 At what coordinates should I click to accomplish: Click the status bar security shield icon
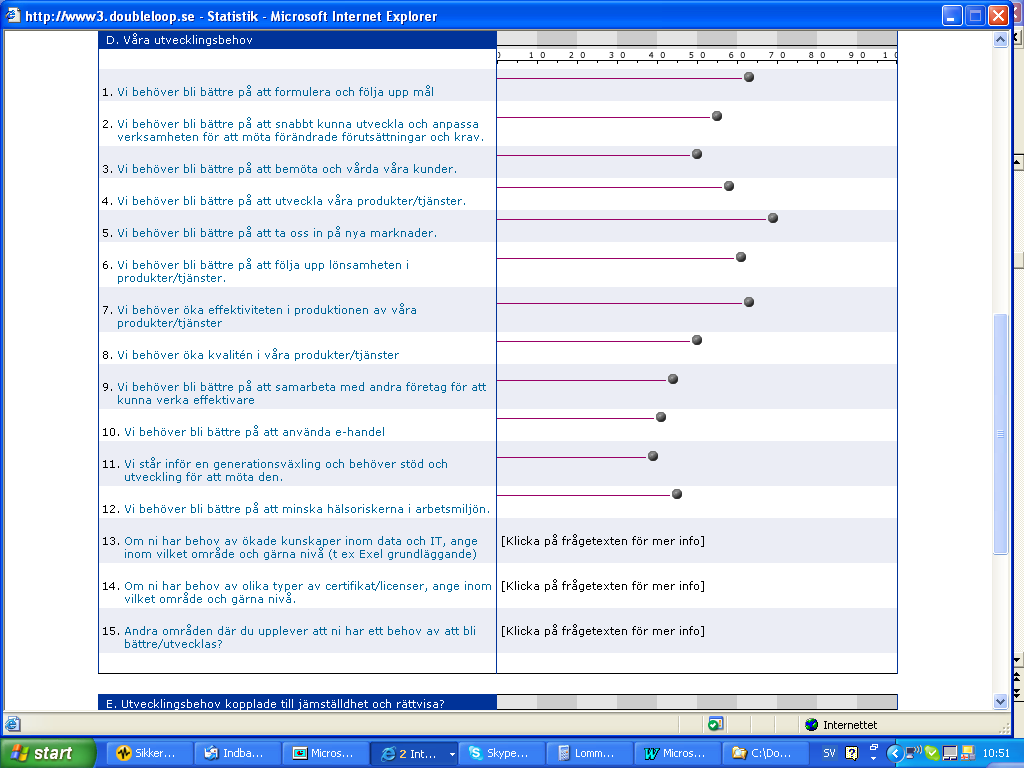tap(716, 724)
